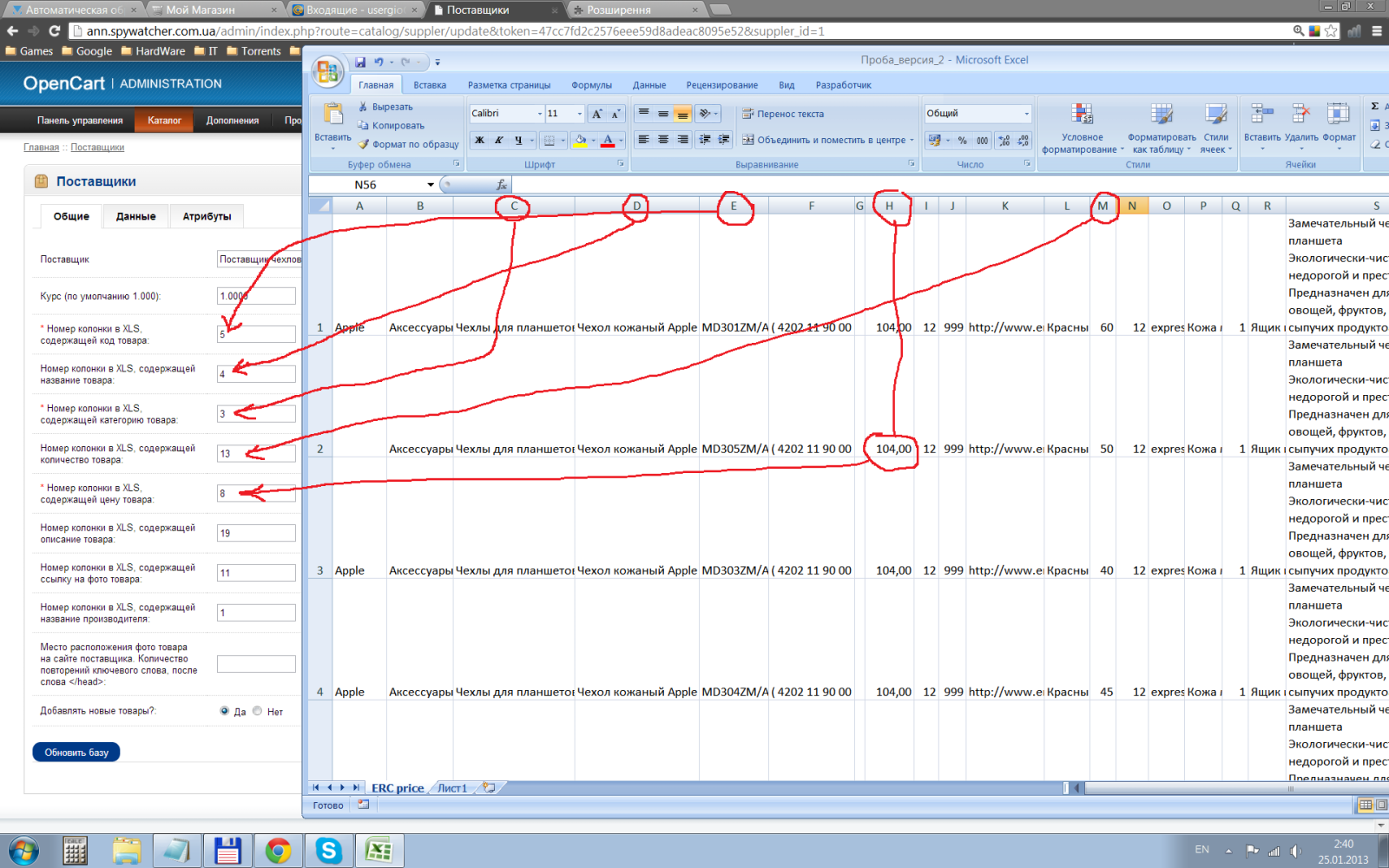
Task: Switch to the 'Формулы' ribbon tab
Action: pos(591,85)
